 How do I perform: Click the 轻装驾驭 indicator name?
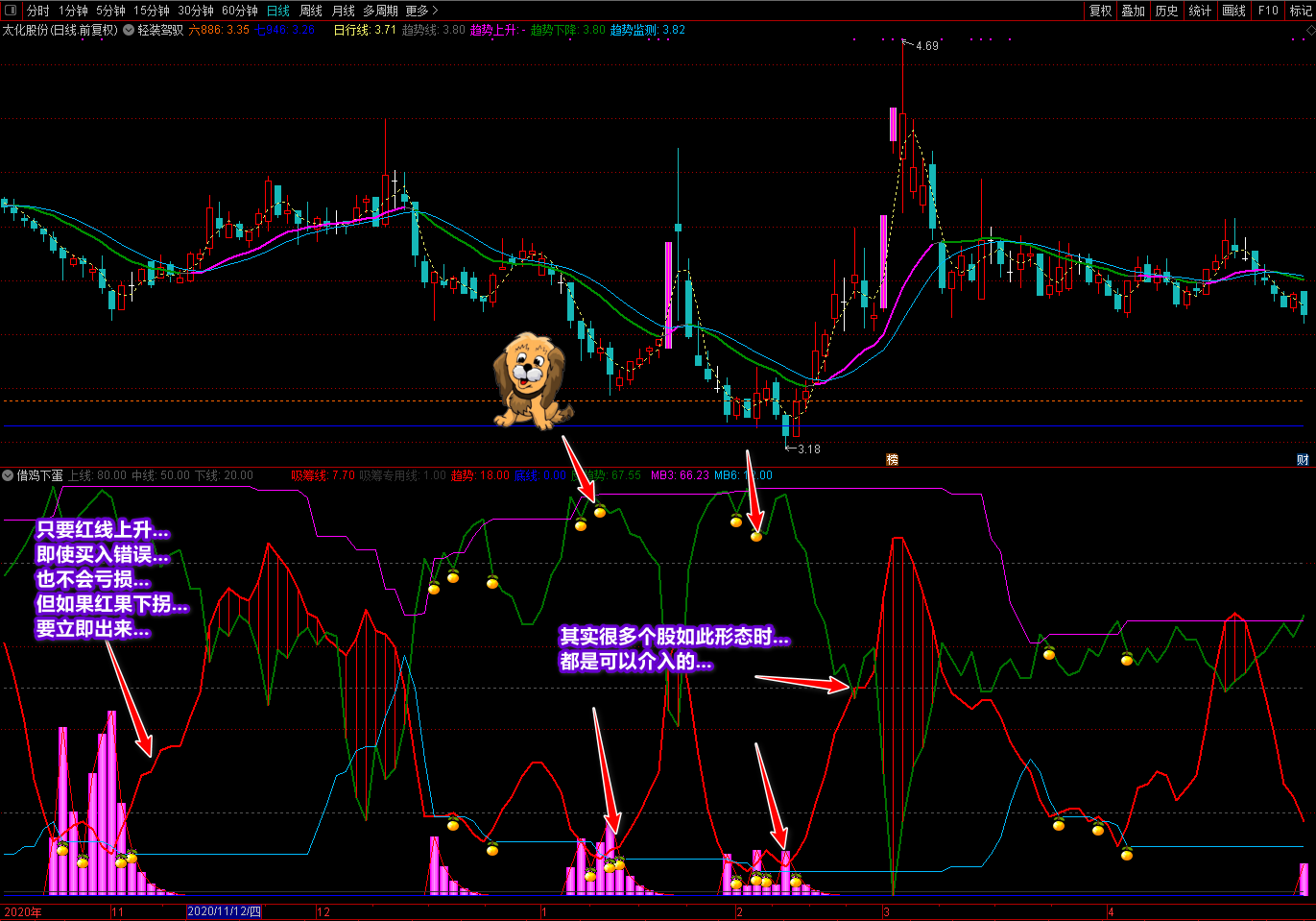[x=160, y=30]
